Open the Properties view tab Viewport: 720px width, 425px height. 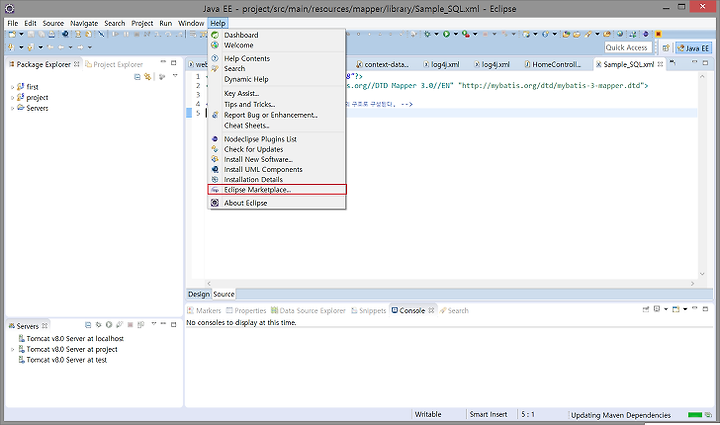coord(246,311)
